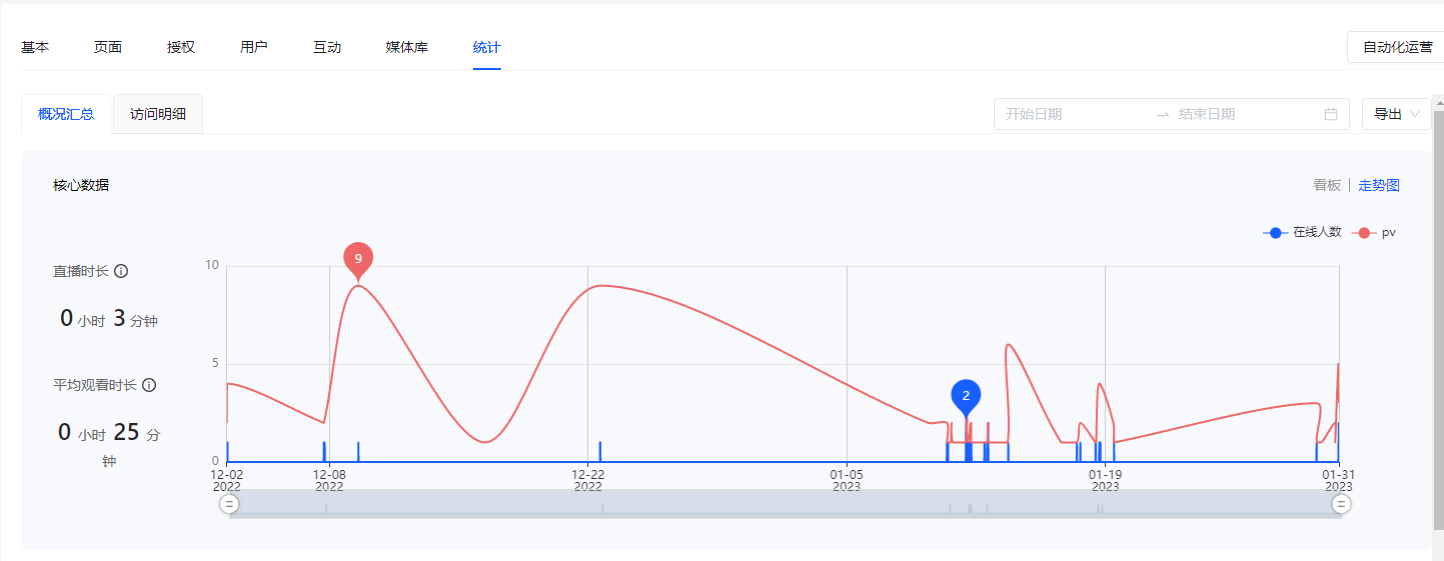Open the 媒体库 tab
The height and width of the screenshot is (561, 1444).
coord(407,47)
